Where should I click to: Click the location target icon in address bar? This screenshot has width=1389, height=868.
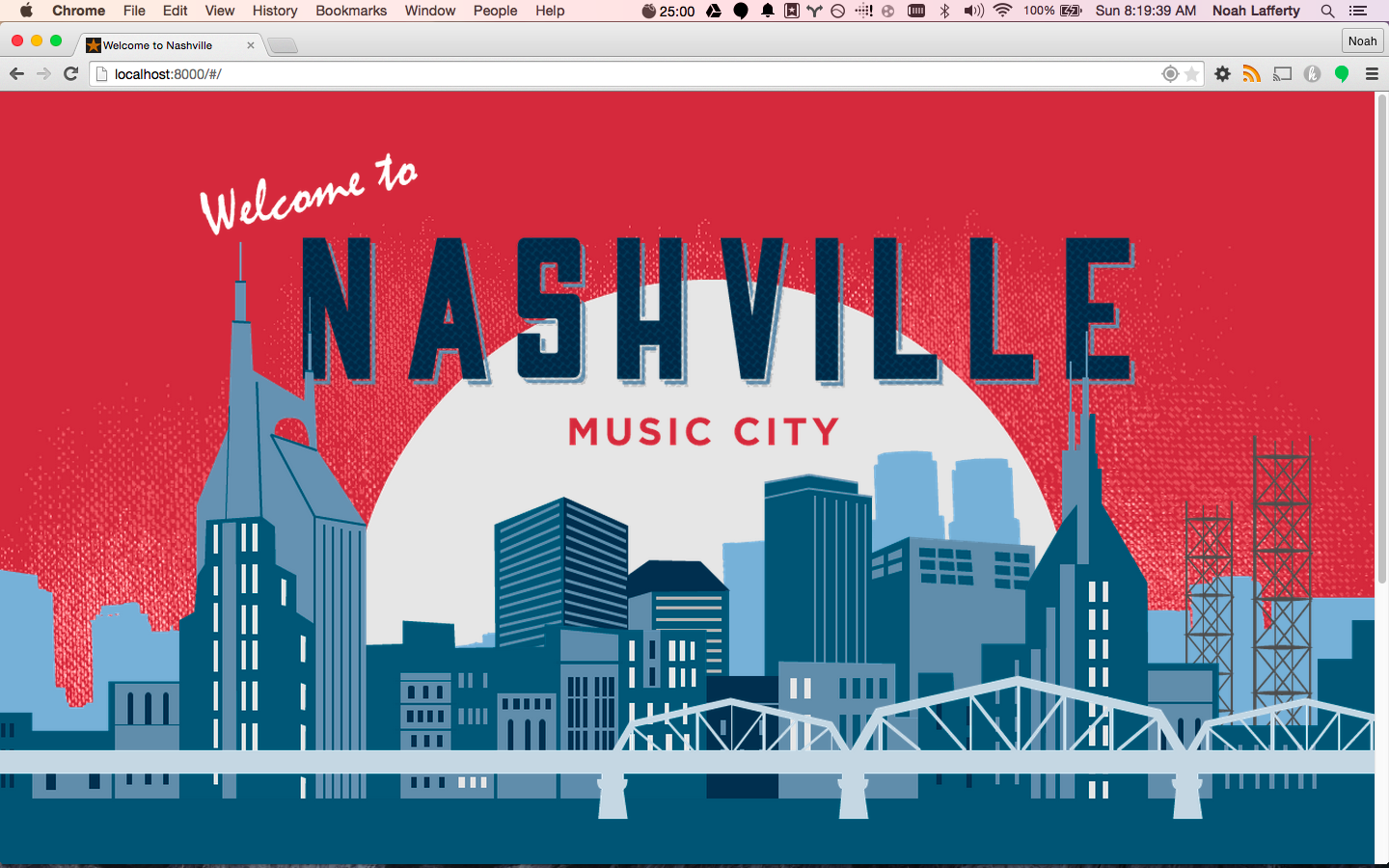tap(1170, 74)
